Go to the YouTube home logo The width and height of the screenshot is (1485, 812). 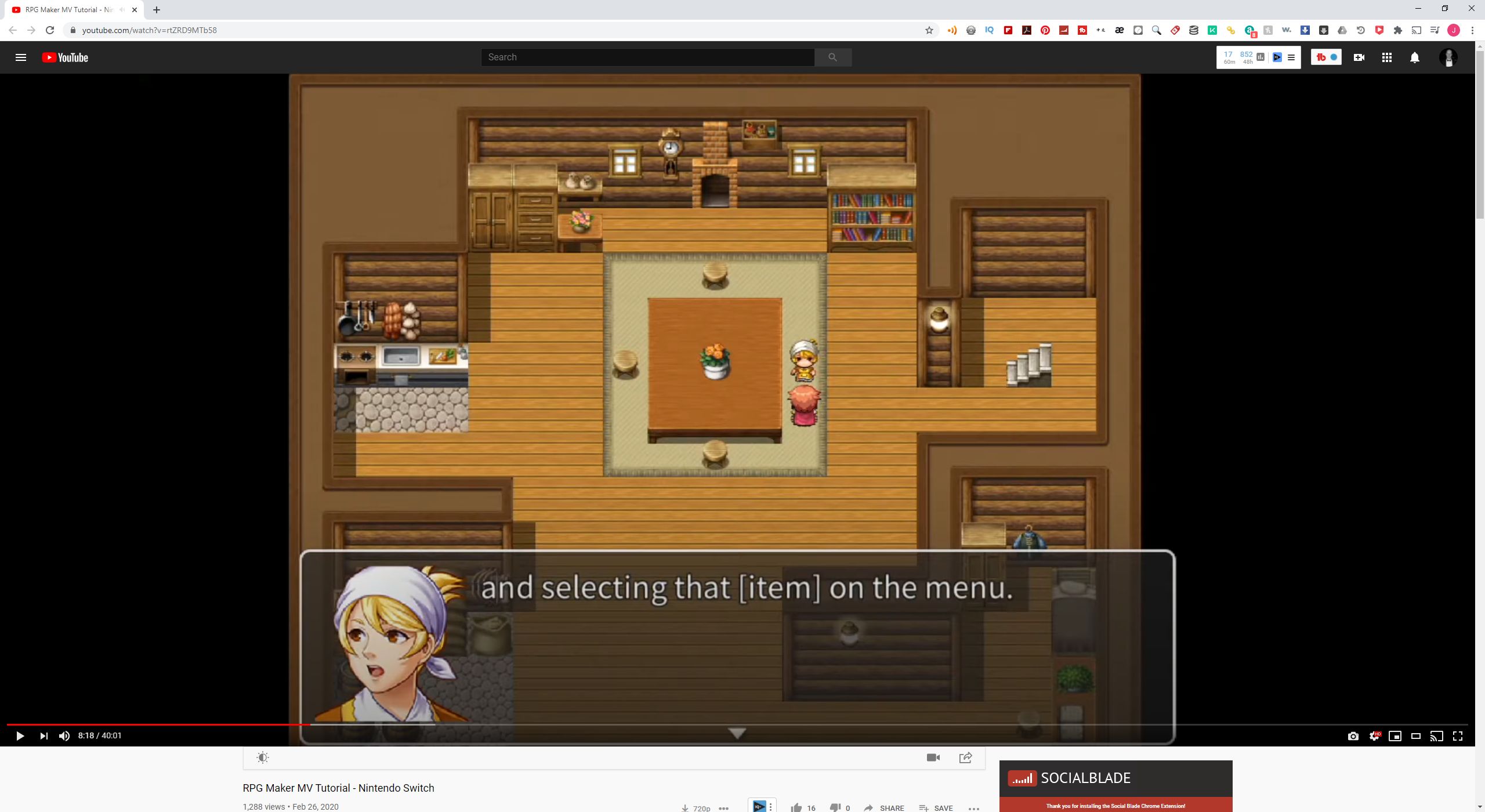pyautogui.click(x=65, y=57)
